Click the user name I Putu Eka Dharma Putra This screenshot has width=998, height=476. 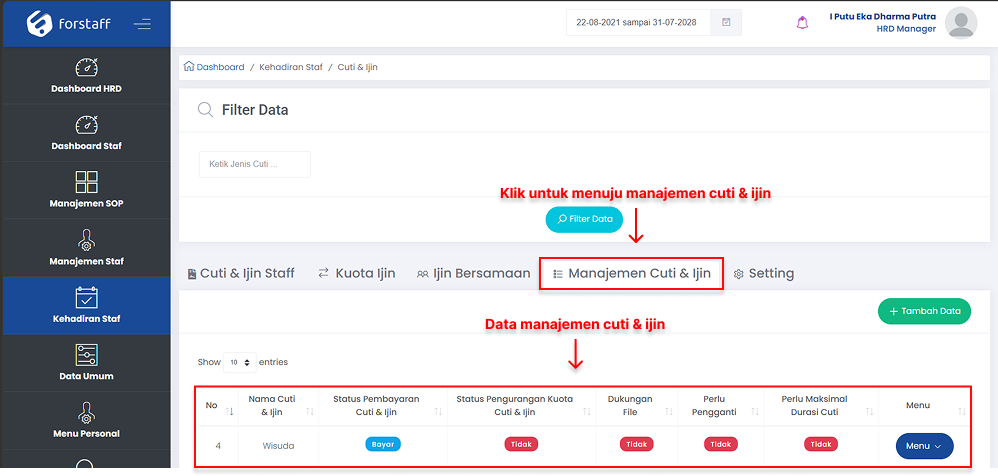click(882, 17)
